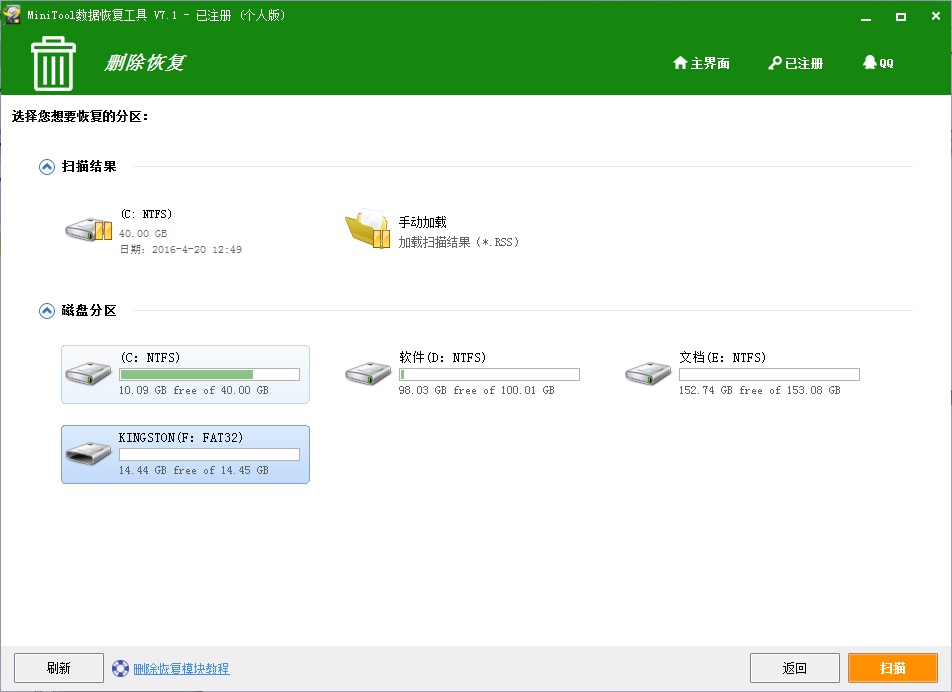Click KINGSTON F: partition usage bar
Image resolution: width=952 pixels, height=692 pixels.
coord(209,455)
